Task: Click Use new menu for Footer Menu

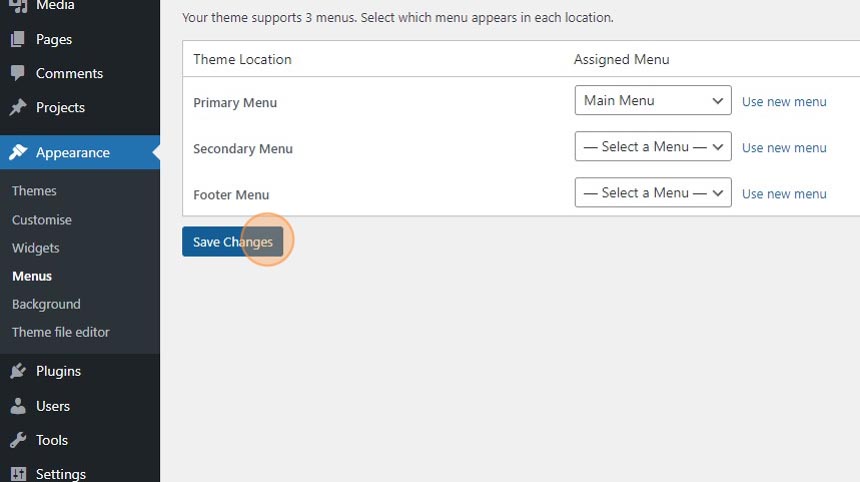Action: [784, 194]
